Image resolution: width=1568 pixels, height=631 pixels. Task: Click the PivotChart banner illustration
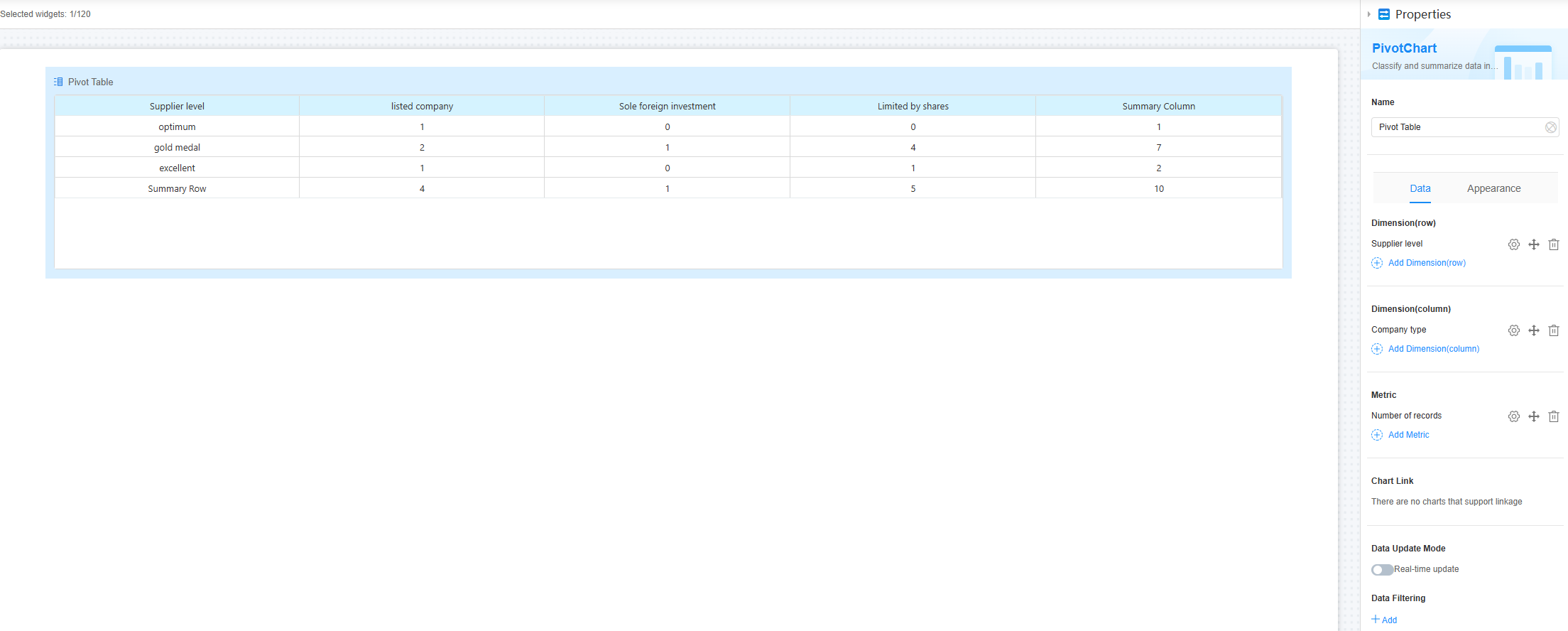tap(1523, 63)
